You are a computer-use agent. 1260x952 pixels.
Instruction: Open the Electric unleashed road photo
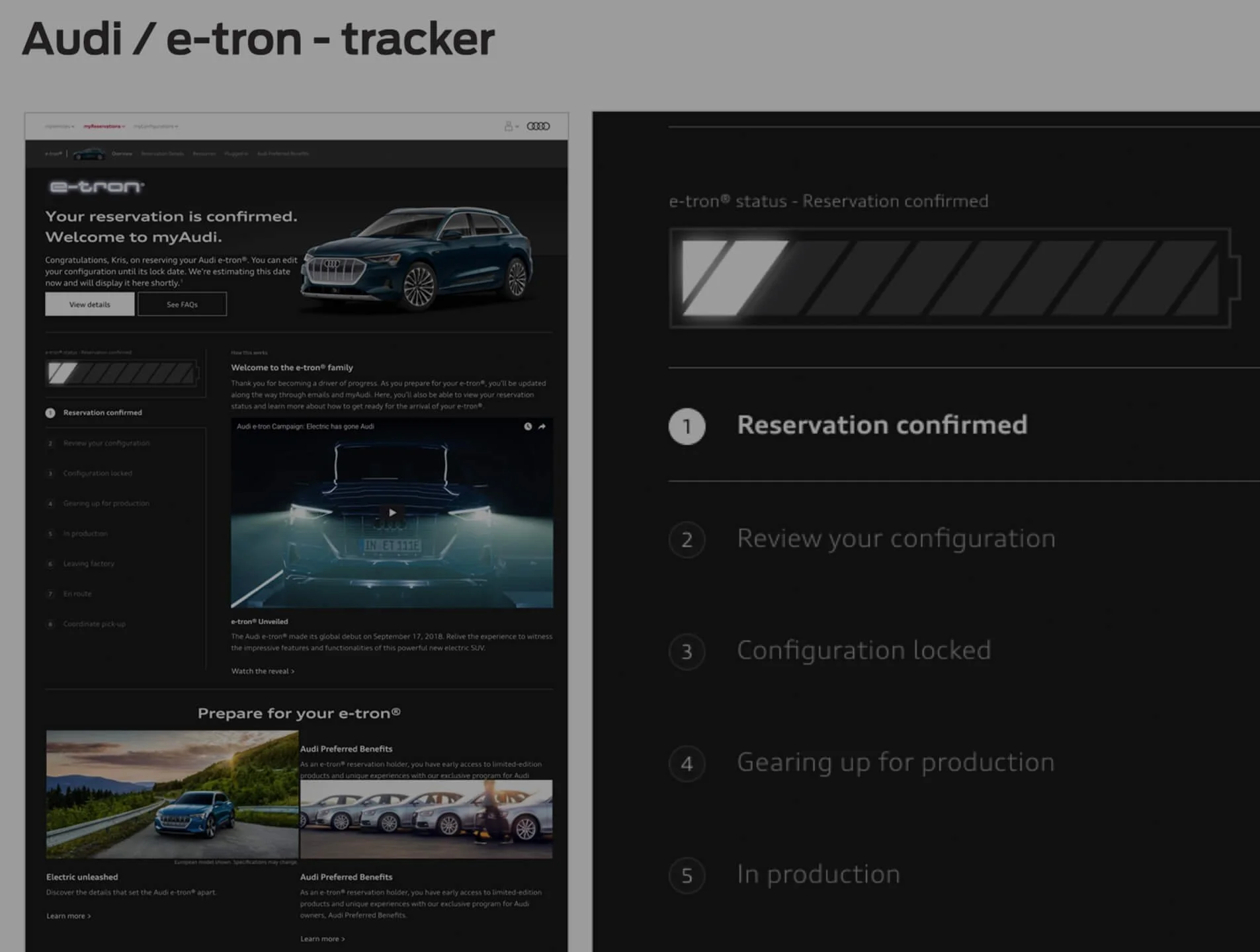pyautogui.click(x=172, y=795)
